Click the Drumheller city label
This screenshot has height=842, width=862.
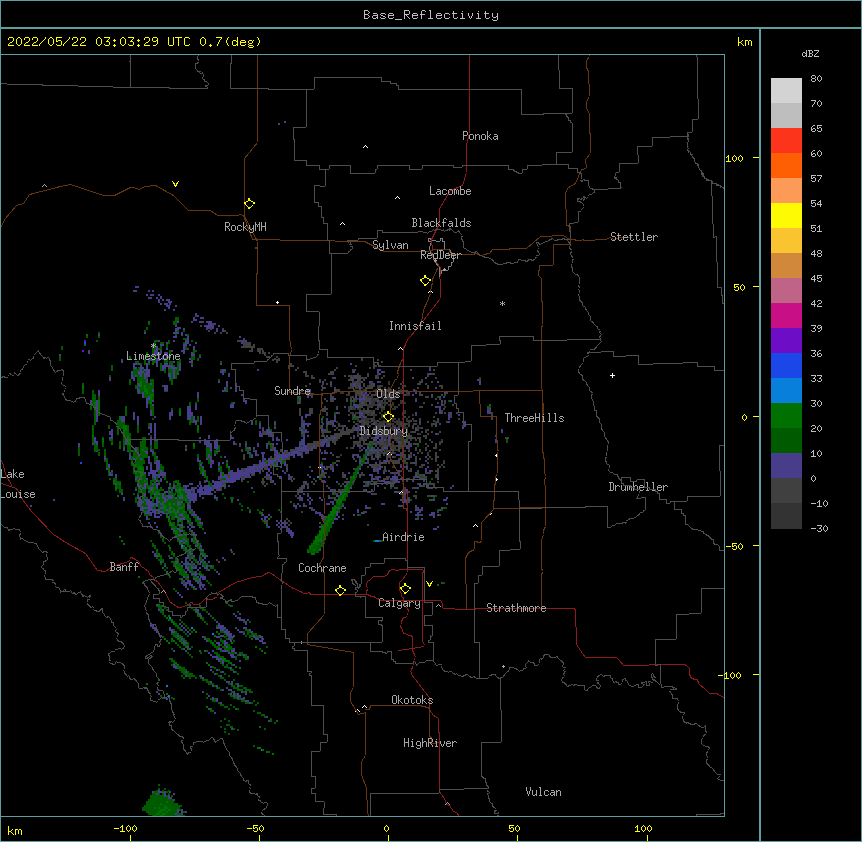coord(638,487)
